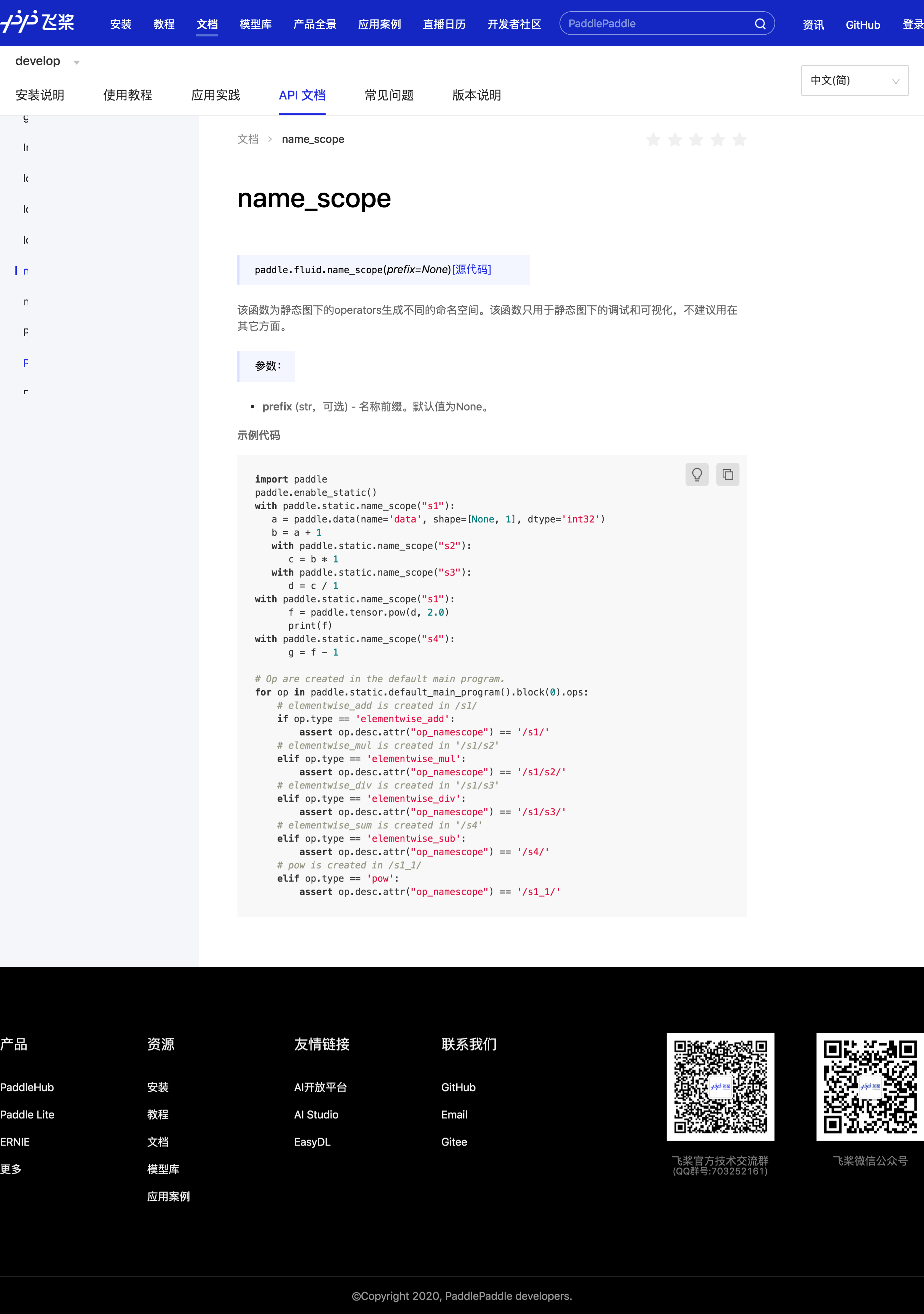Click the breadcrumb chevron after 文档
Viewport: 924px width, 1314px height.
[x=270, y=139]
